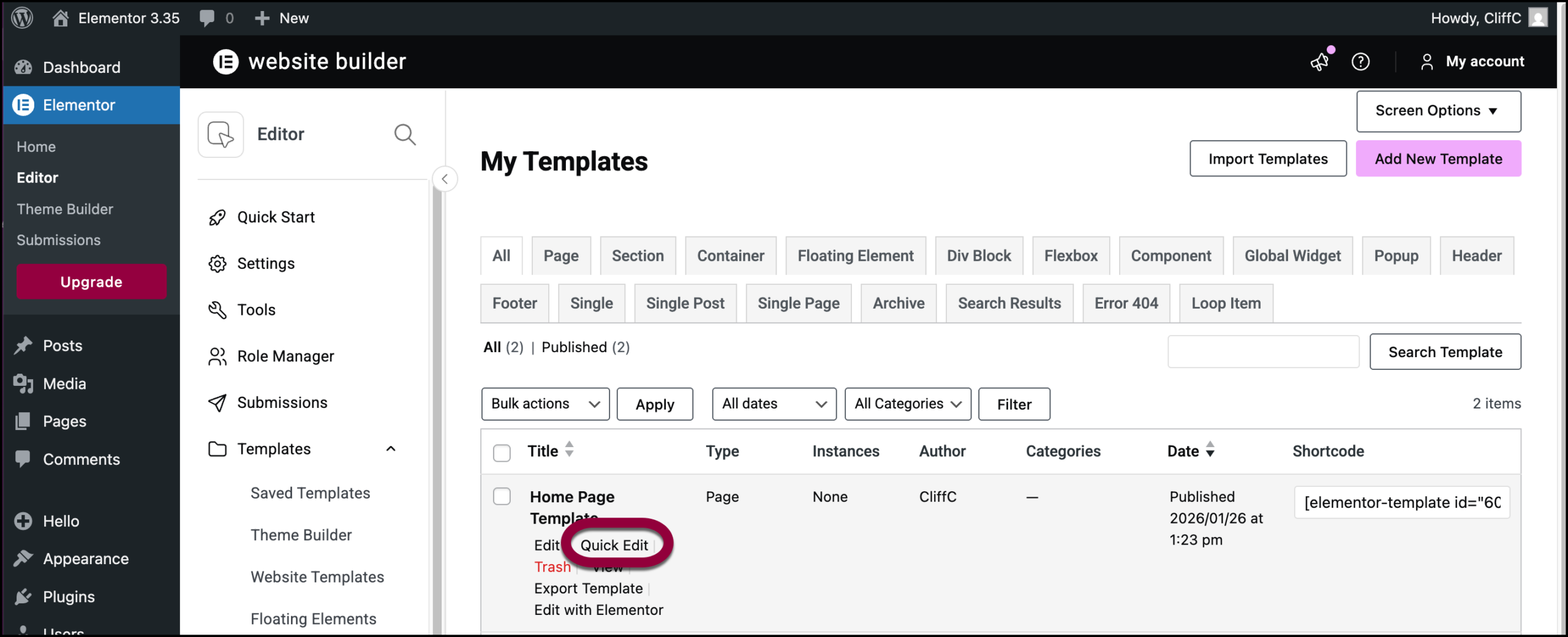
Task: Click the template search input field
Action: pos(1263,352)
